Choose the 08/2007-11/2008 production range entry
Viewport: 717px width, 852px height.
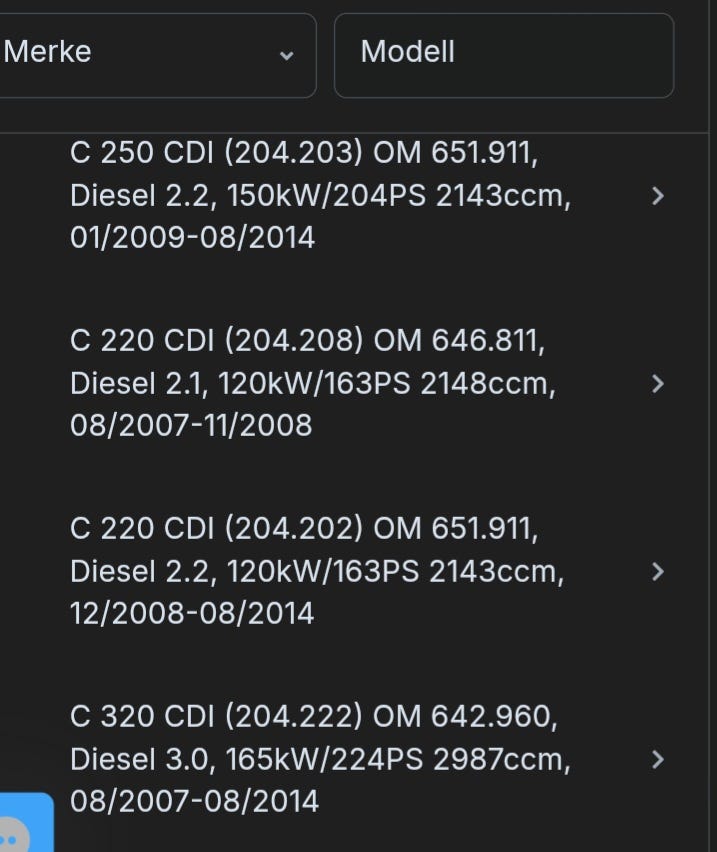point(191,425)
